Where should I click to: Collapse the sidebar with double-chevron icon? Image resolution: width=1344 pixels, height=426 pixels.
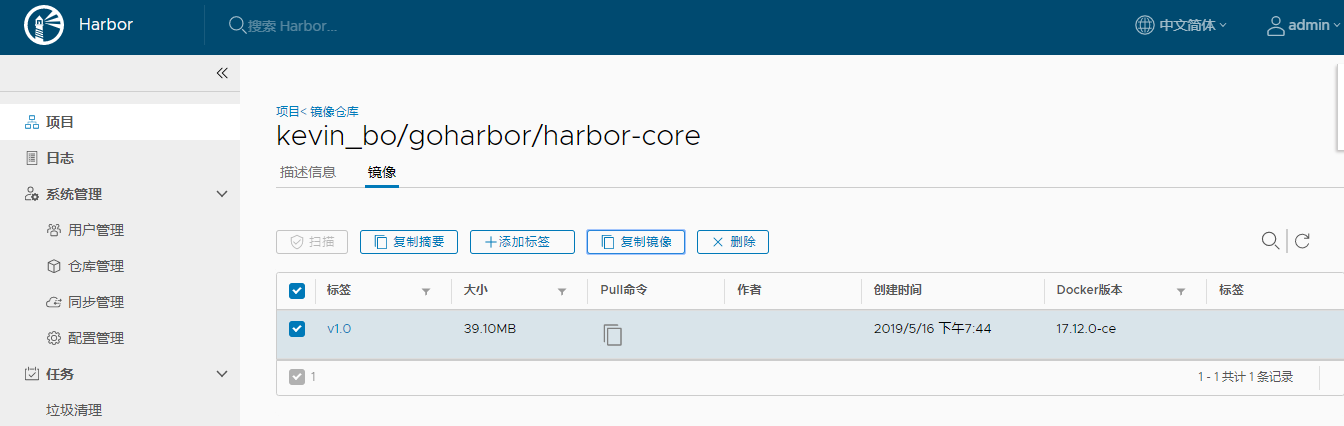[222, 73]
